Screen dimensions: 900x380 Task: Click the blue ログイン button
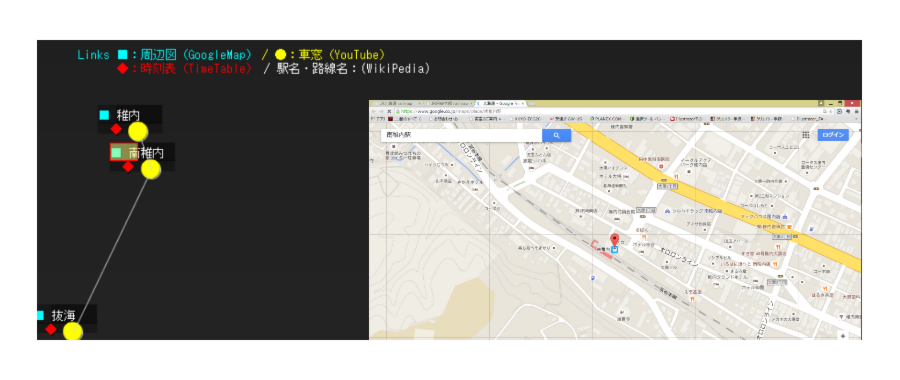[833, 135]
